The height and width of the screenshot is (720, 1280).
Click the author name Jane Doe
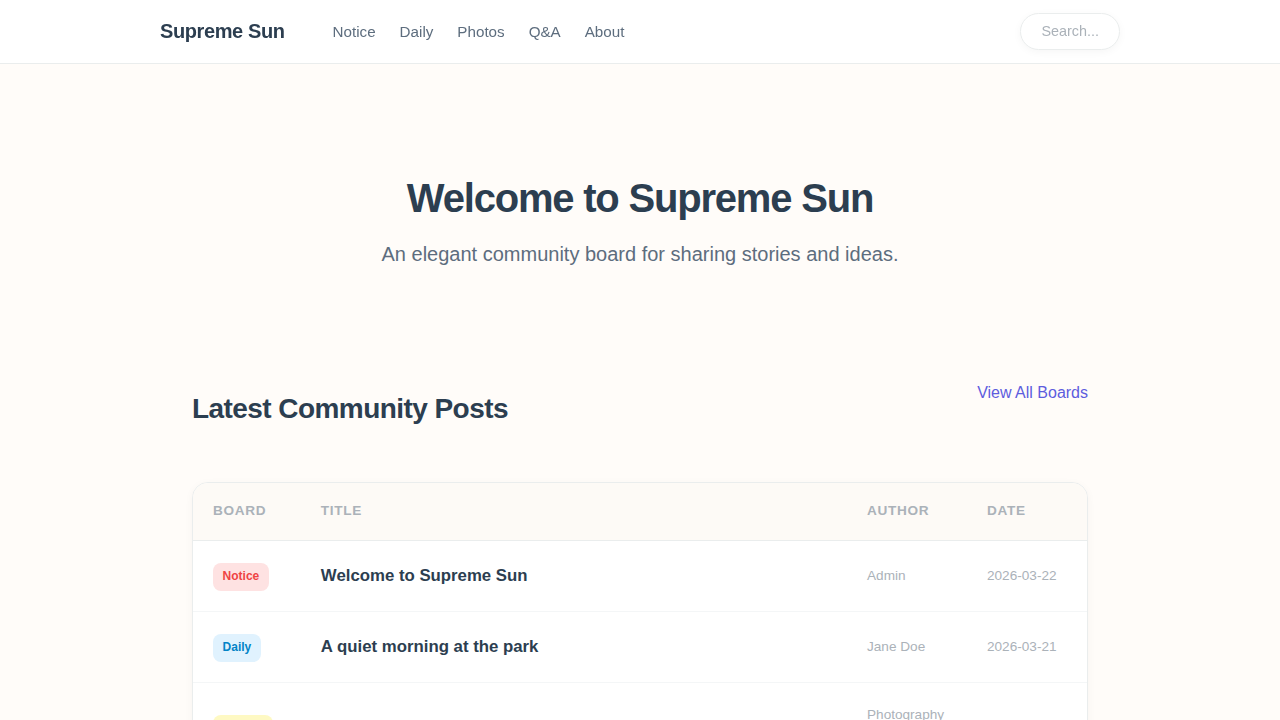tap(896, 646)
